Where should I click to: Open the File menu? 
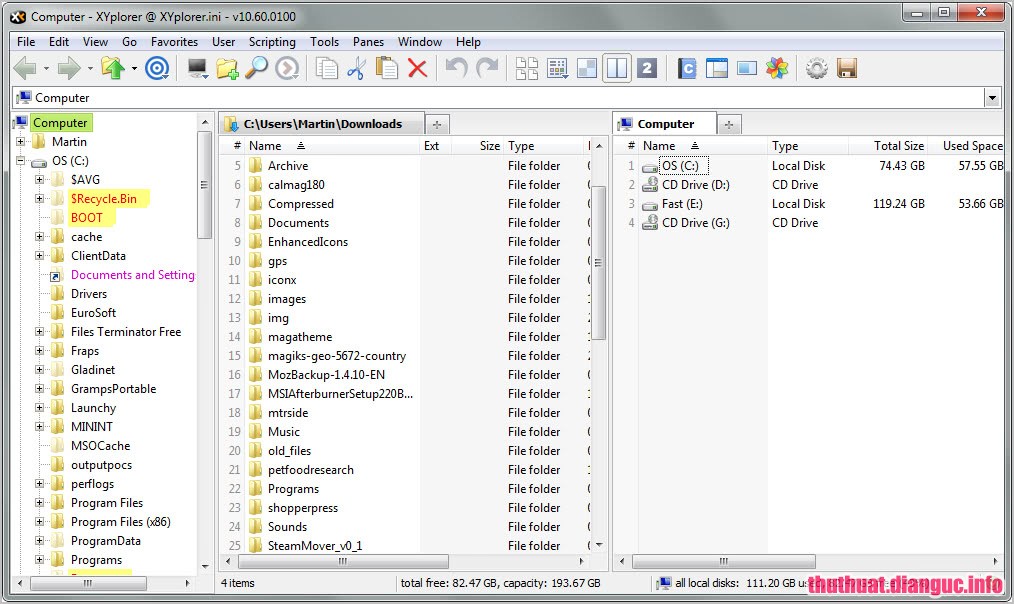click(x=26, y=41)
